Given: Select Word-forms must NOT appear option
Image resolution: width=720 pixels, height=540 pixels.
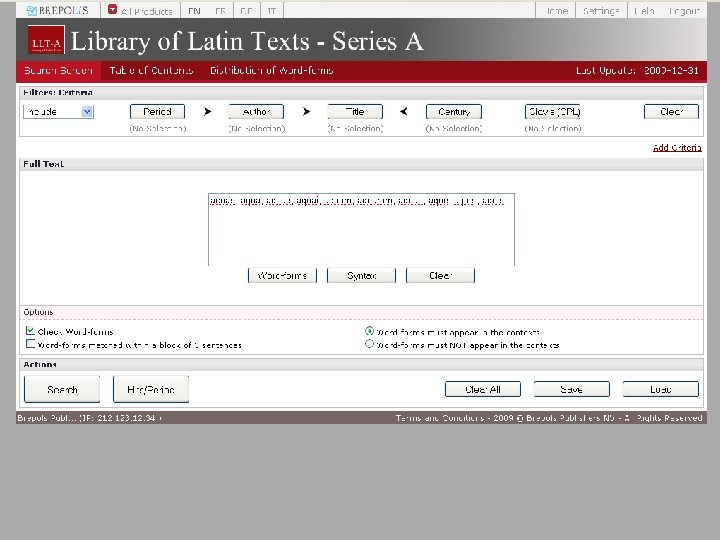Looking at the screenshot, I should click(x=369, y=343).
